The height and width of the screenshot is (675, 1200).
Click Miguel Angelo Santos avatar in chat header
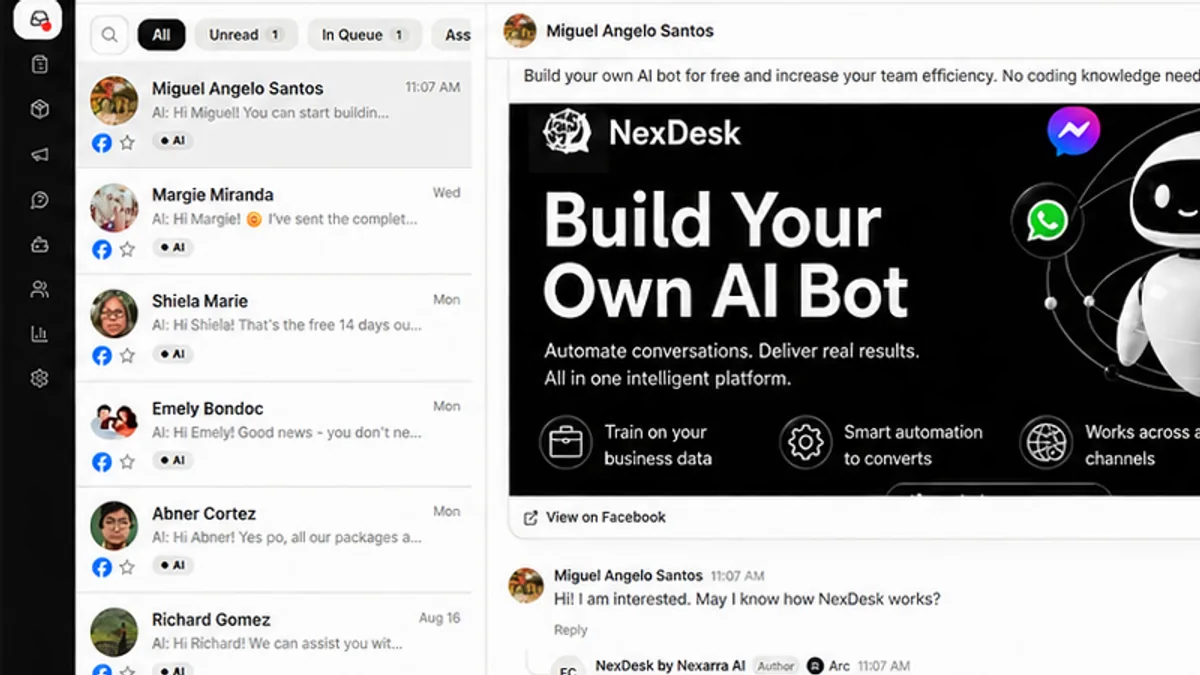click(x=520, y=31)
